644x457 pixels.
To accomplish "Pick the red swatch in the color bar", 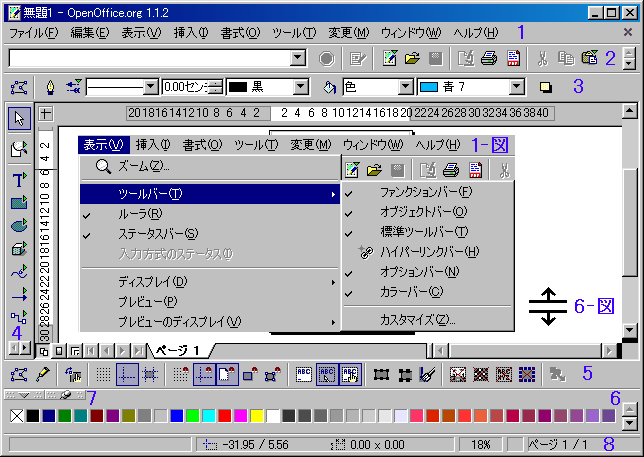I will [x=225, y=416].
